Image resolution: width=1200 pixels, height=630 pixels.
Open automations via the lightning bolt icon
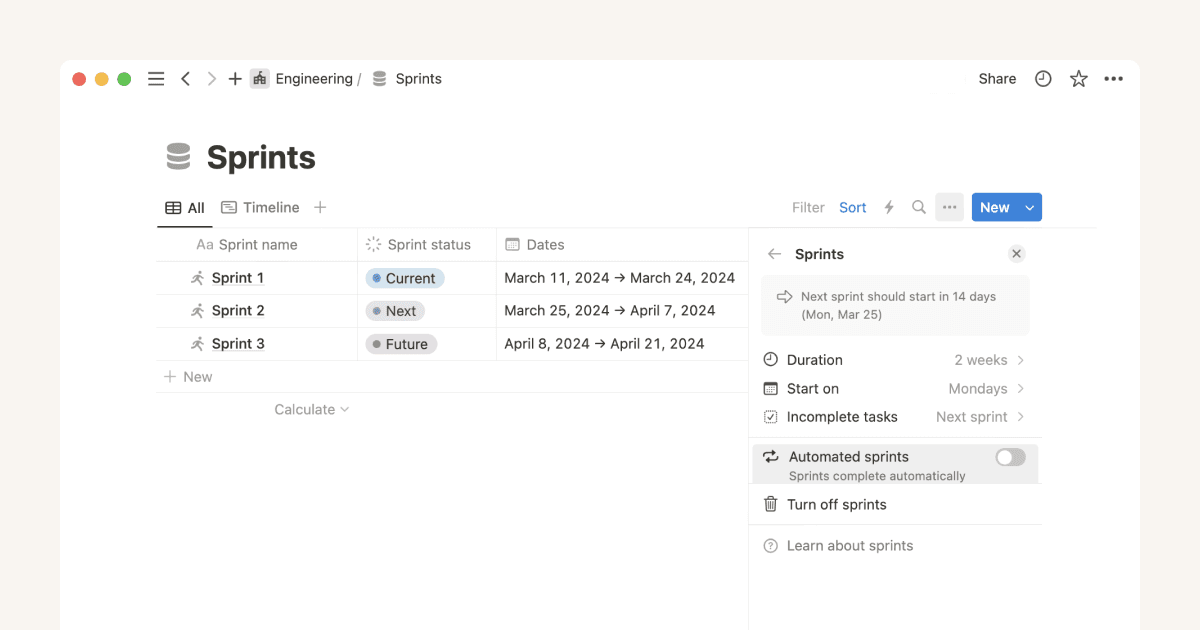click(889, 207)
